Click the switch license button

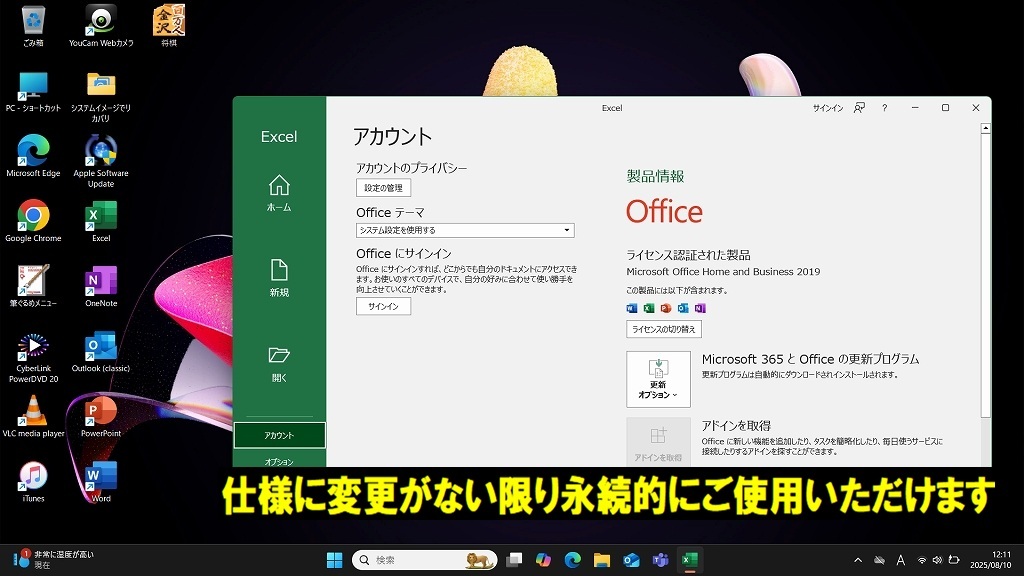(664, 329)
